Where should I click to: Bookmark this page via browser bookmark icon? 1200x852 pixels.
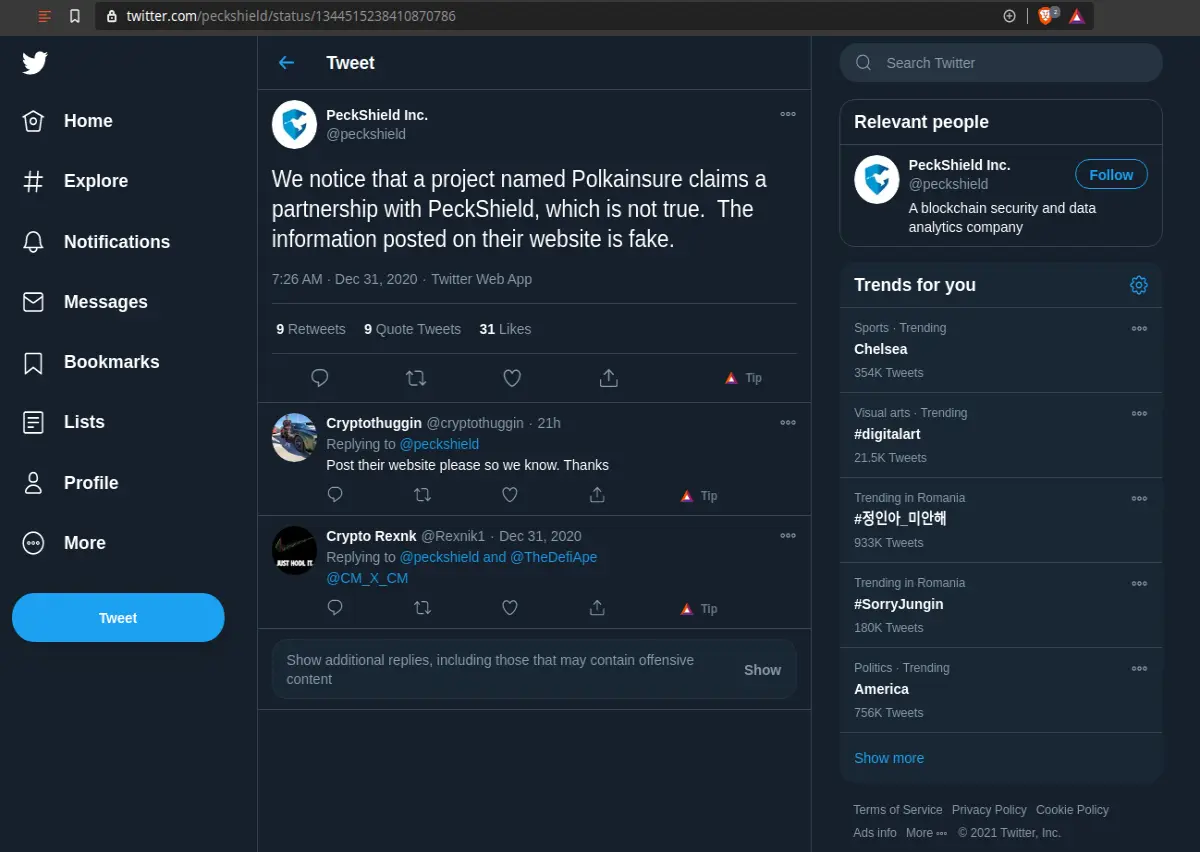[x=75, y=16]
